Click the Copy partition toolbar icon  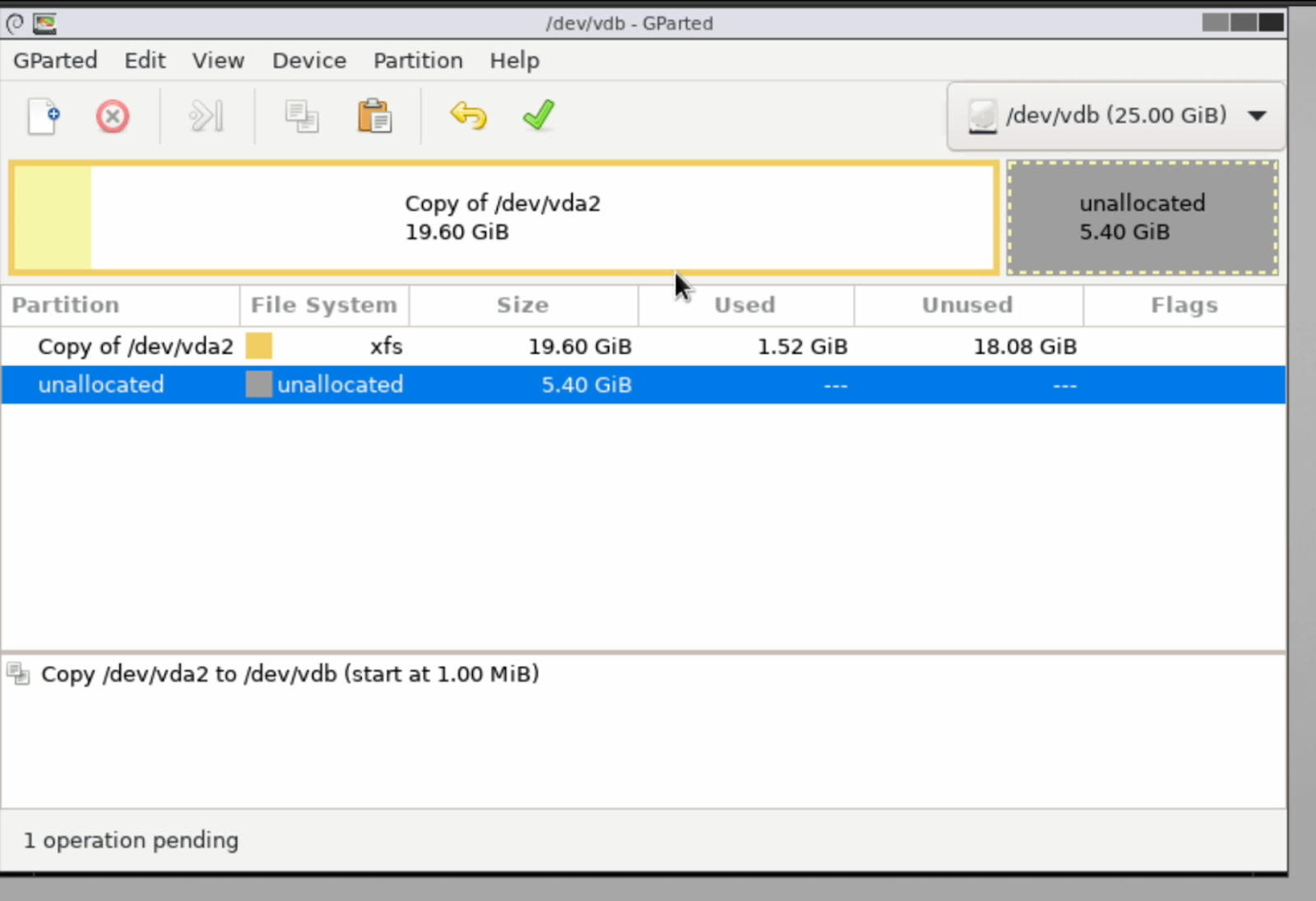302,116
